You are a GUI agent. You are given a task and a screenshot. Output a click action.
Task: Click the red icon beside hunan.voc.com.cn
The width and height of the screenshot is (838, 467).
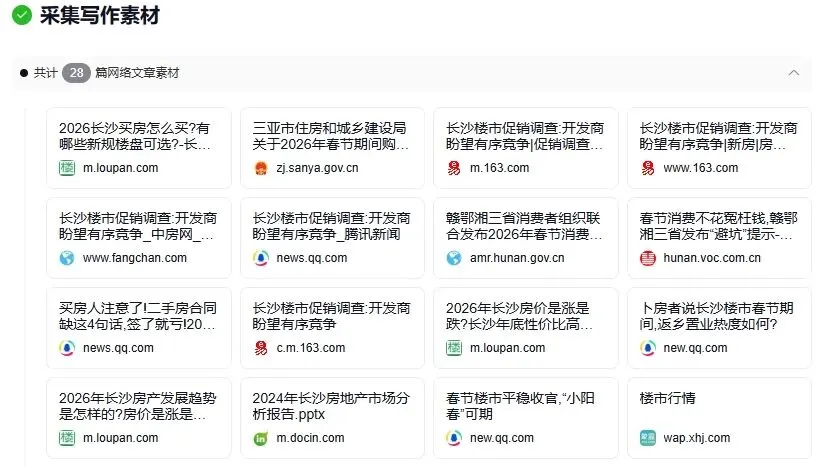(x=648, y=258)
